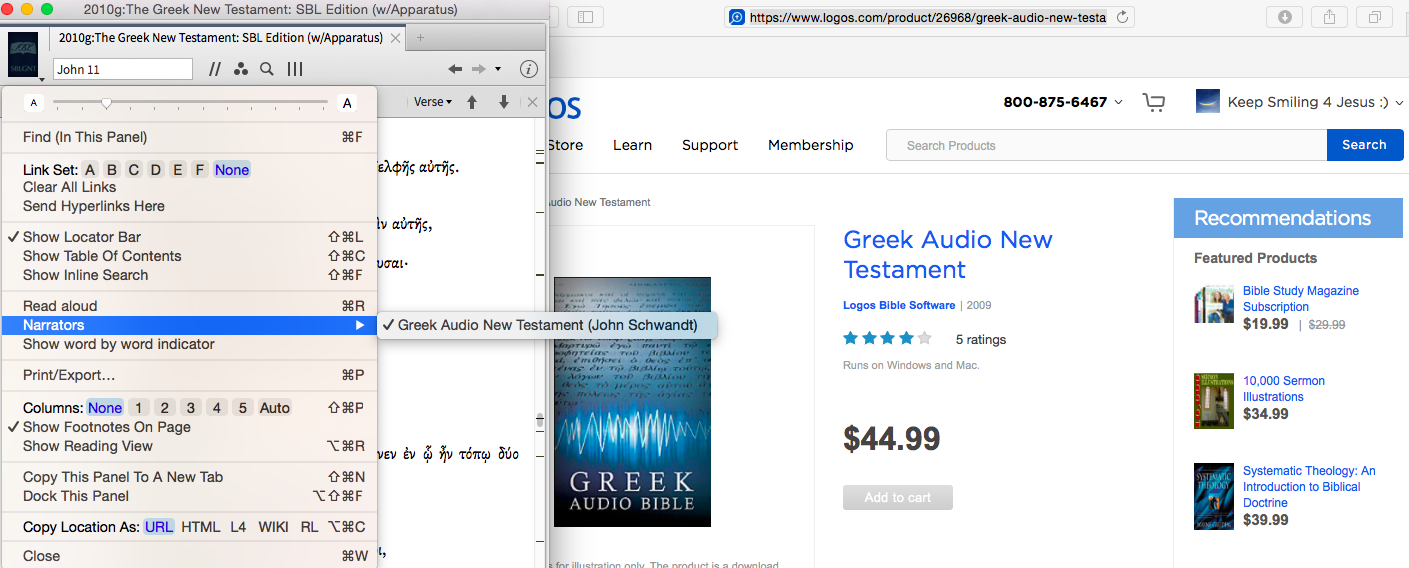1409x568 pixels.
Task: Click the parallel resources icon in the Logos toolbar
Action: 215,69
